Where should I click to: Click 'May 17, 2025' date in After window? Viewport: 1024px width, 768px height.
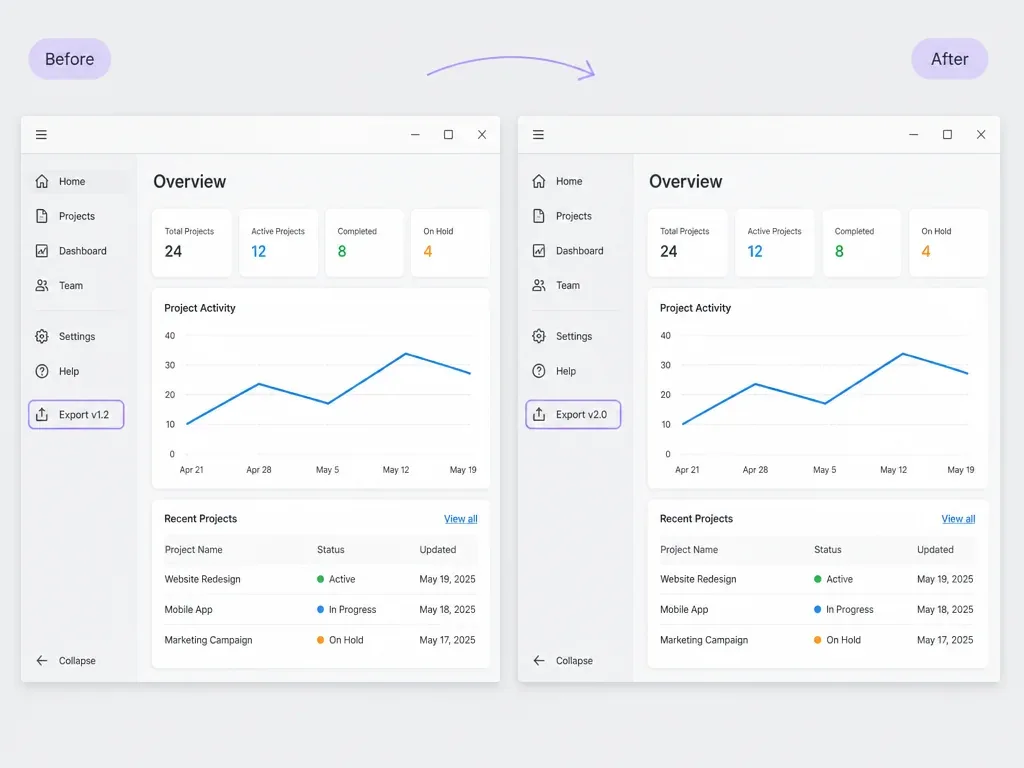point(945,640)
